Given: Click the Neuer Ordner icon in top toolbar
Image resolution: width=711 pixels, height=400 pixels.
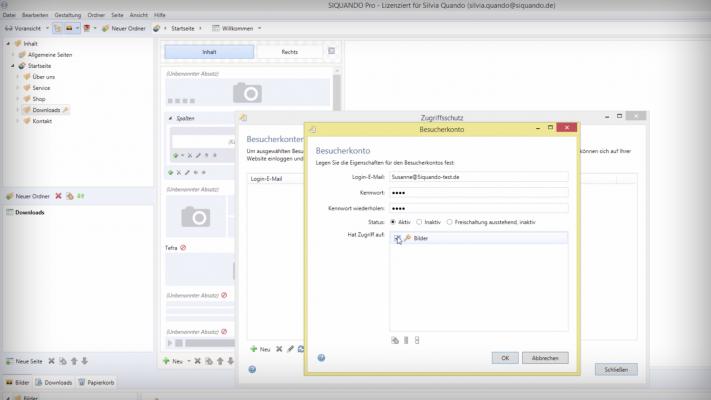Looking at the screenshot, I should (x=105, y=29).
